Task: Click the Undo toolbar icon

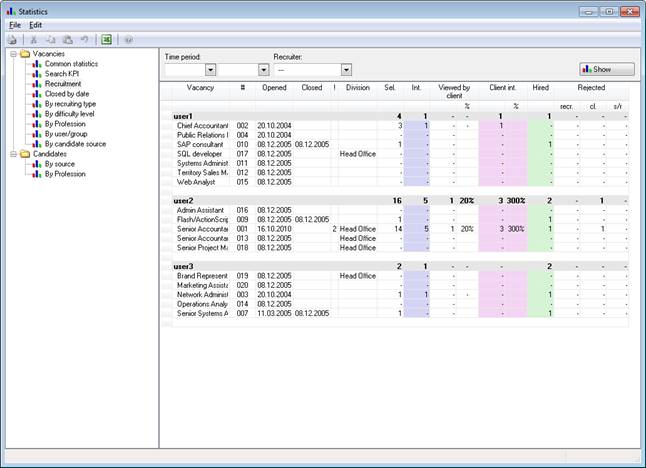Action: [84, 40]
